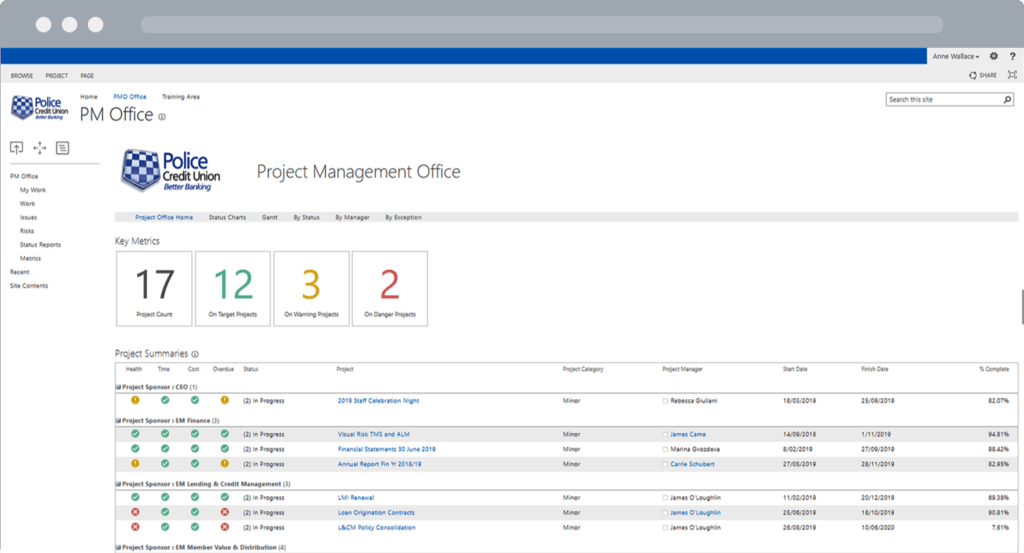1024x553 pixels.
Task: Click the list page icon in sidebar
Action: pyautogui.click(x=62, y=148)
